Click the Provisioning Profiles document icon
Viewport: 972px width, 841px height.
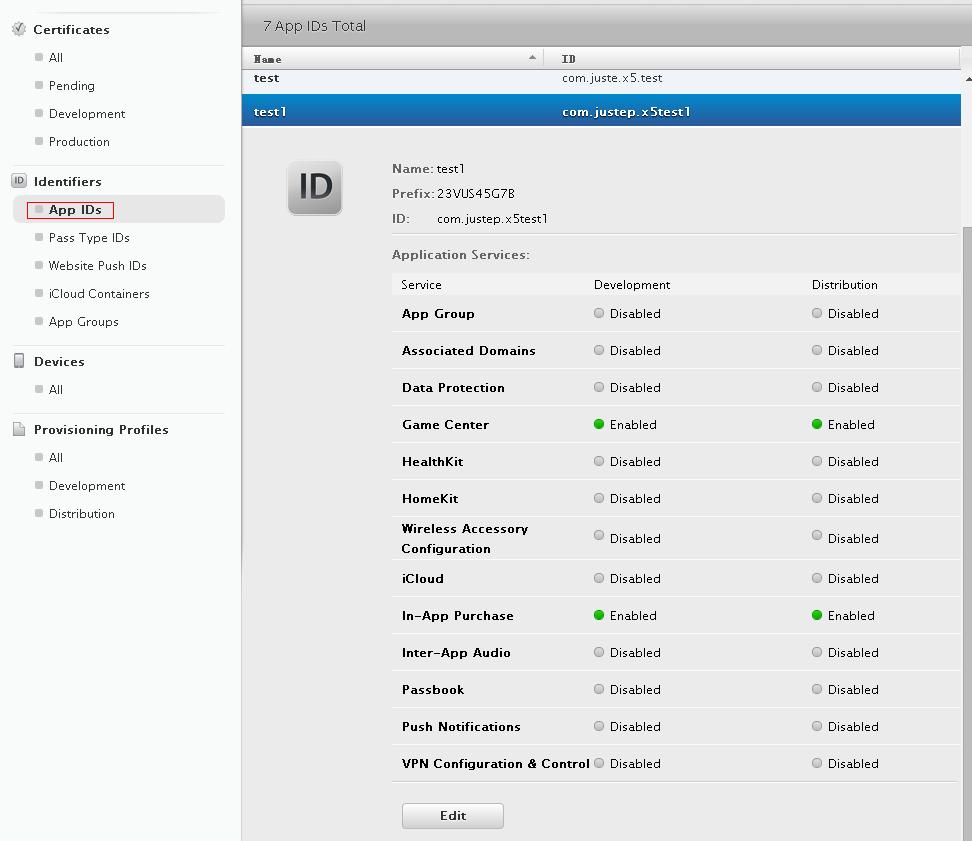(18, 429)
